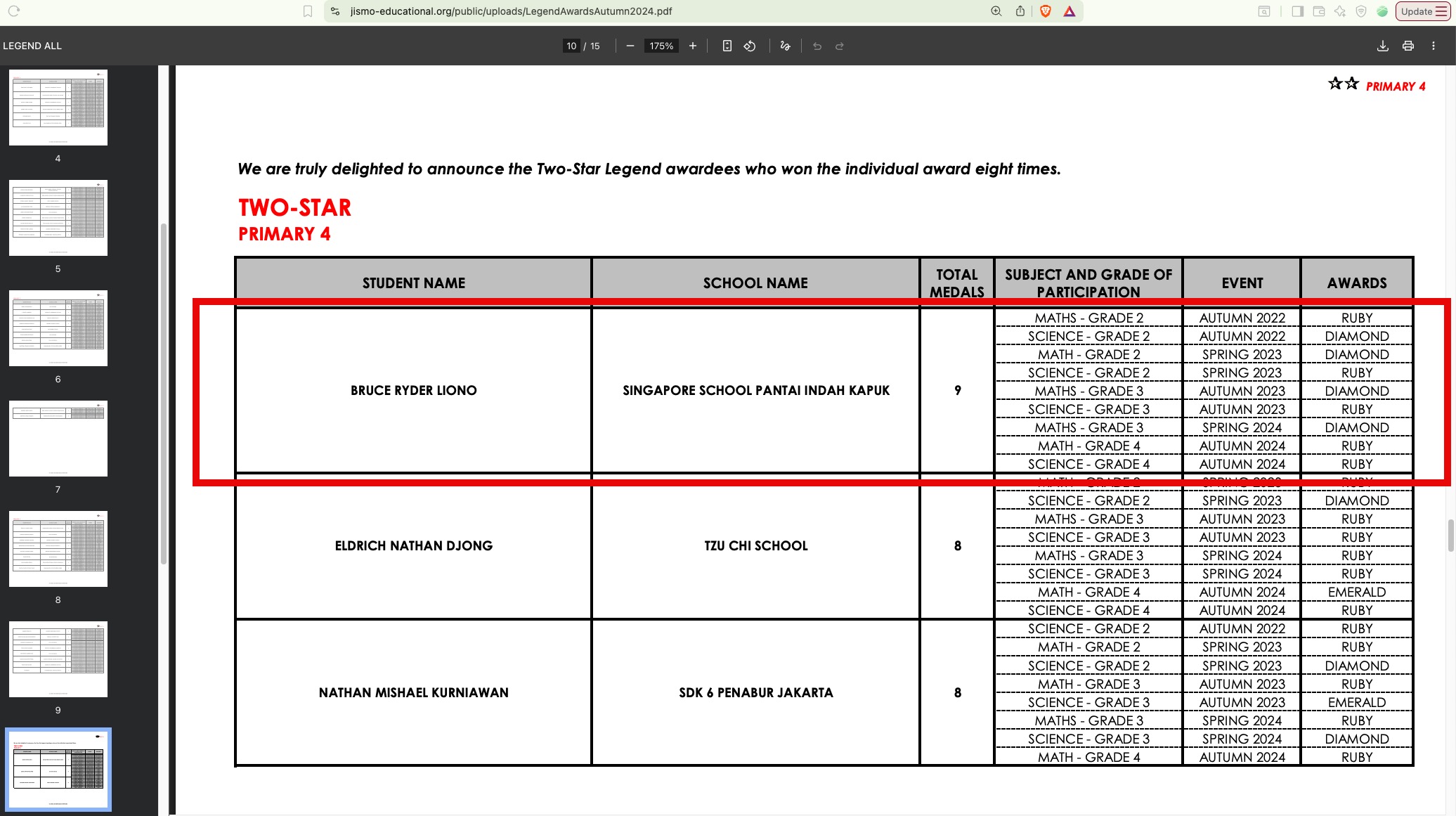This screenshot has height=816, width=1456.
Task: Select the draw annotation tool
Action: 785,46
